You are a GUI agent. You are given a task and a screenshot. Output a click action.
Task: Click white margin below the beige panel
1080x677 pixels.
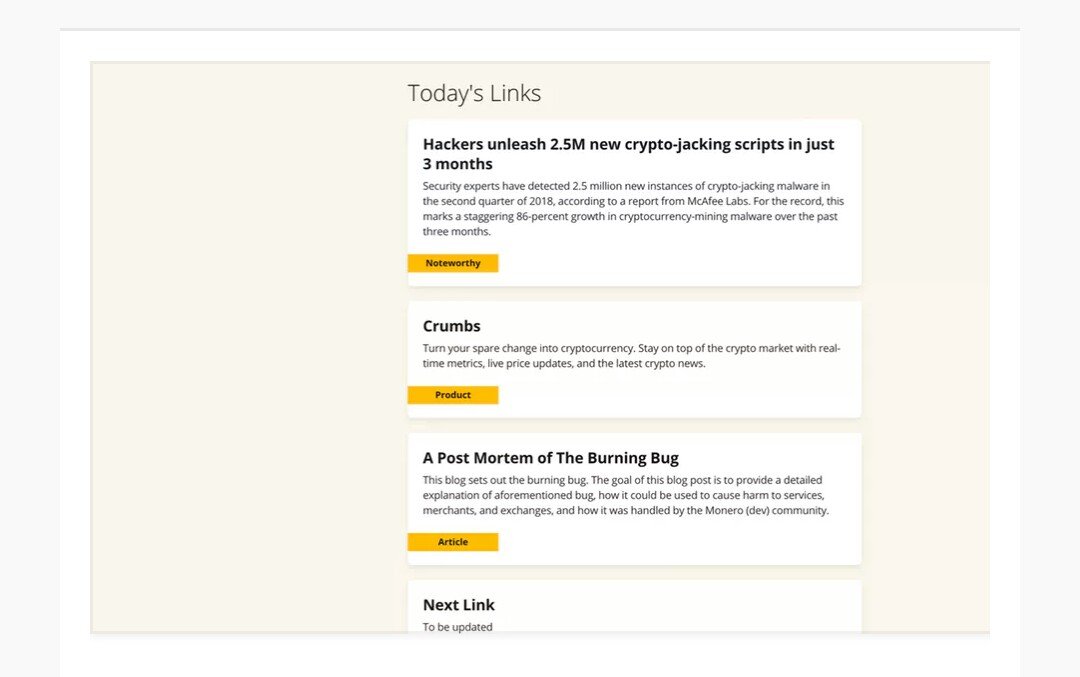click(x=540, y=656)
